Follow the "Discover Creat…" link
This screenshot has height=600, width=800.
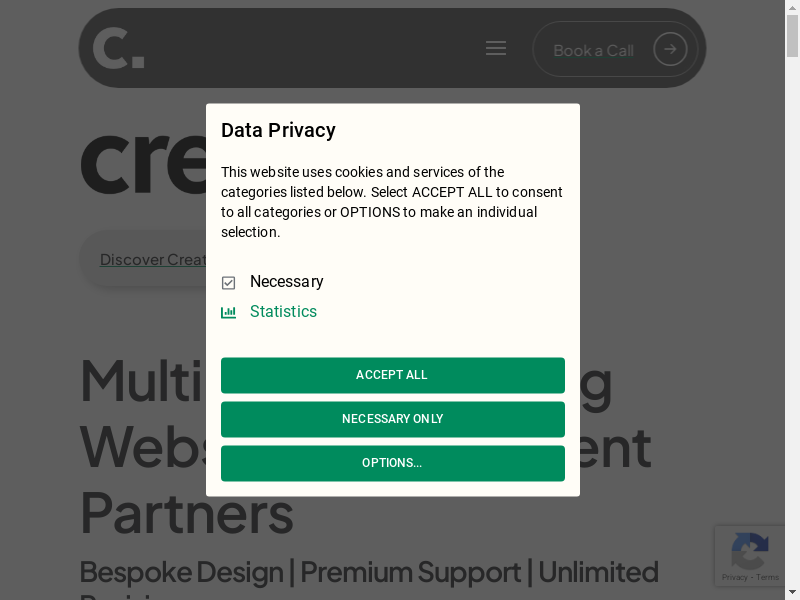coord(152,260)
